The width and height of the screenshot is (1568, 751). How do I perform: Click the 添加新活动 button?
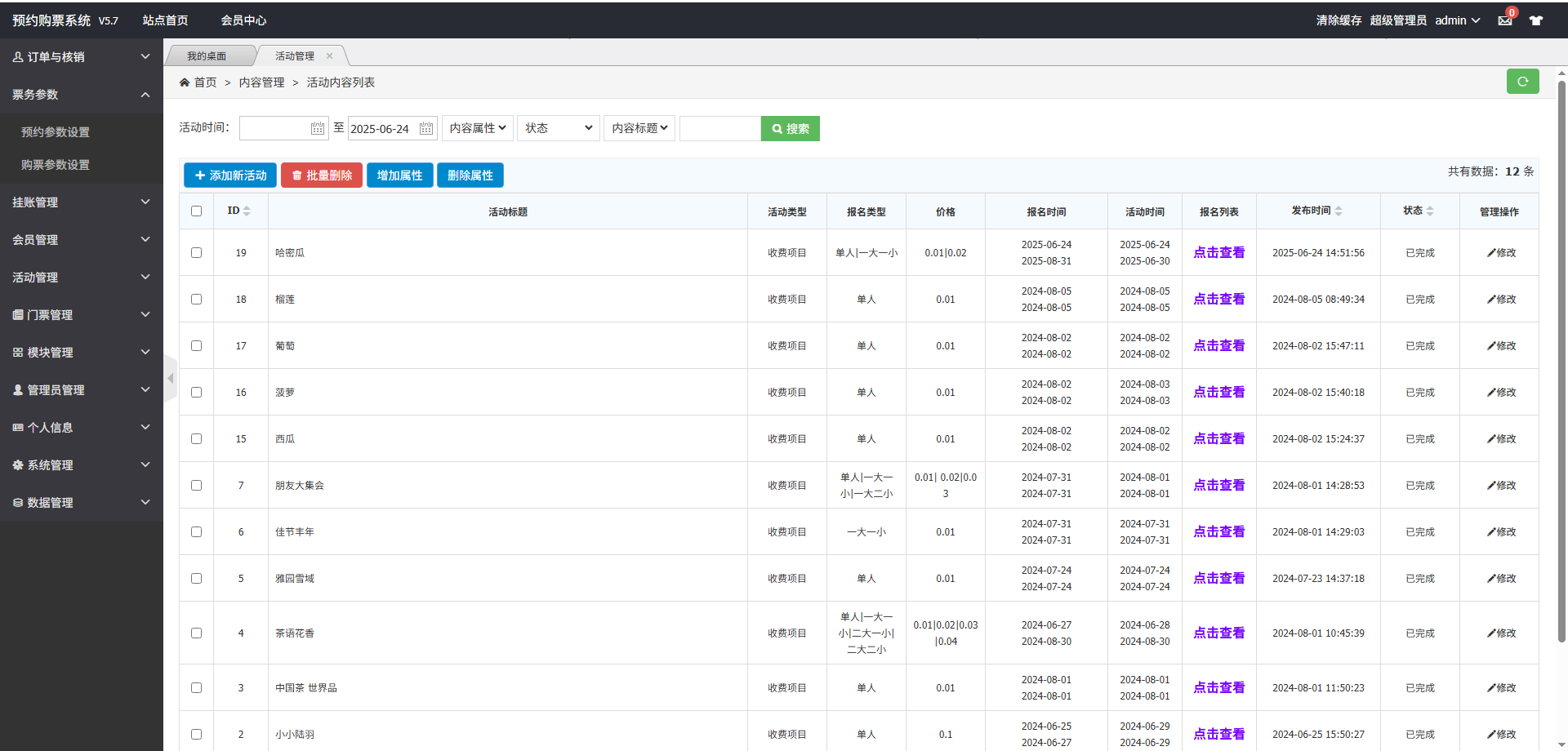(x=230, y=176)
